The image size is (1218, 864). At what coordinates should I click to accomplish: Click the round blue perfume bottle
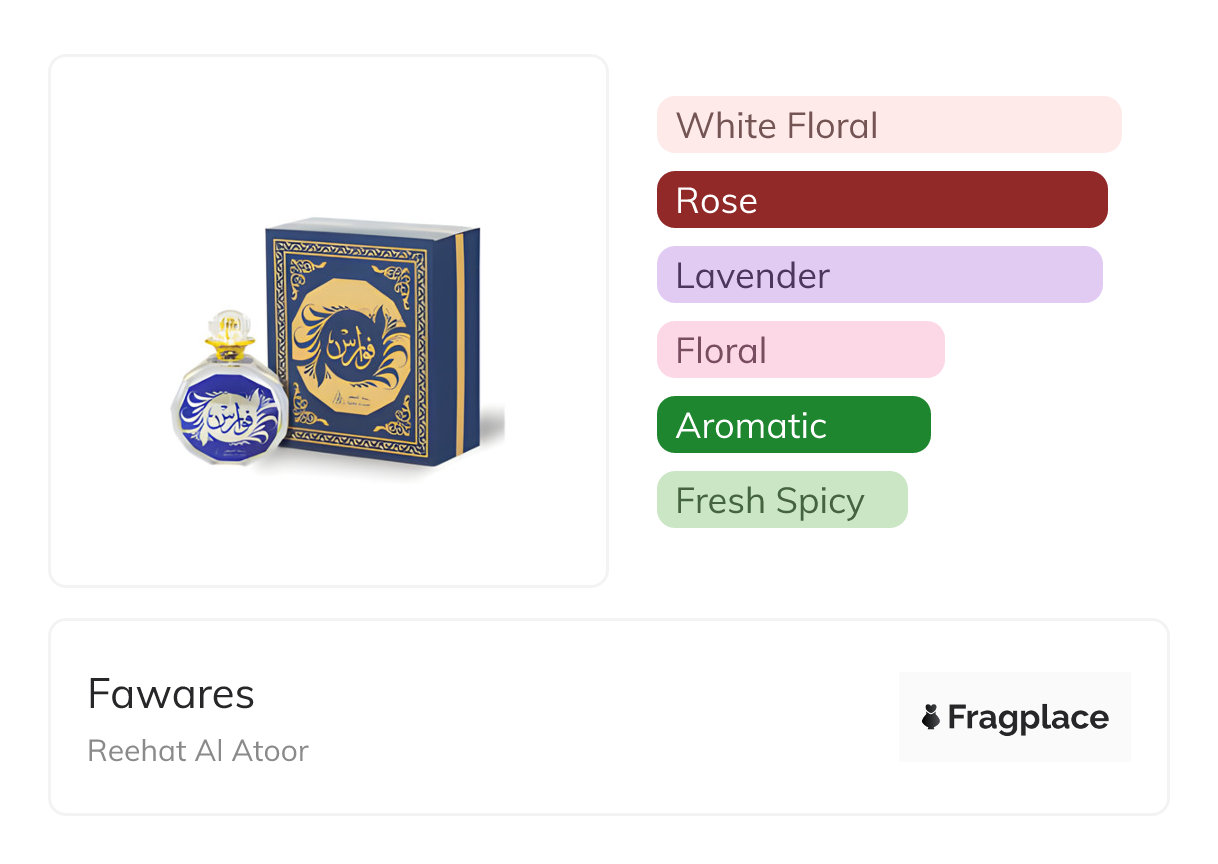tap(229, 415)
